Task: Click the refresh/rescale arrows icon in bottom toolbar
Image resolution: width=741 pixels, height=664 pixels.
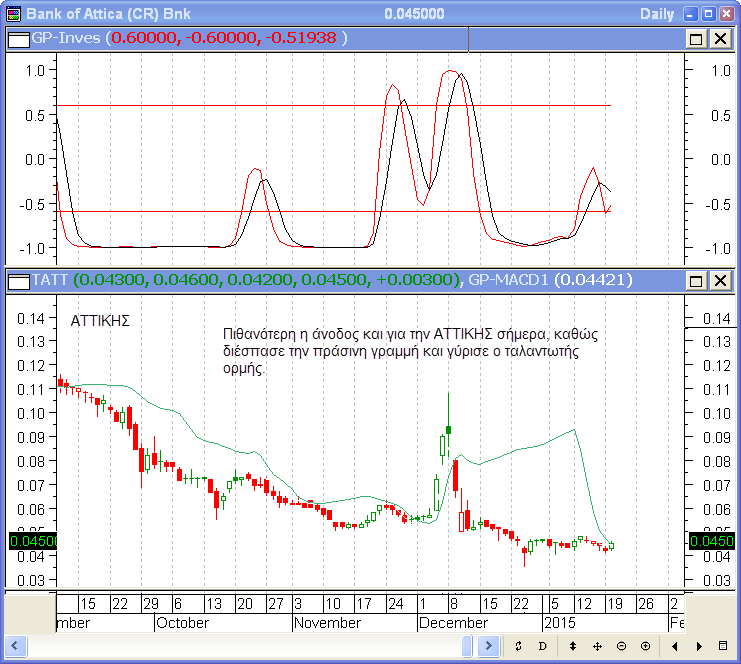Action: click(x=518, y=646)
